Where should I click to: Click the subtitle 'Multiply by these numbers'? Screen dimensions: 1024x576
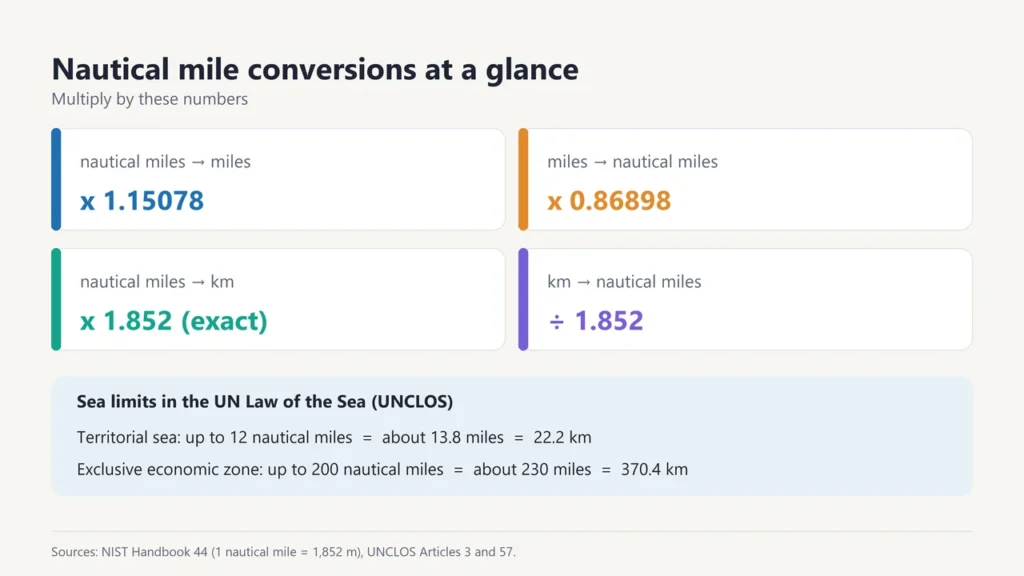(x=150, y=99)
